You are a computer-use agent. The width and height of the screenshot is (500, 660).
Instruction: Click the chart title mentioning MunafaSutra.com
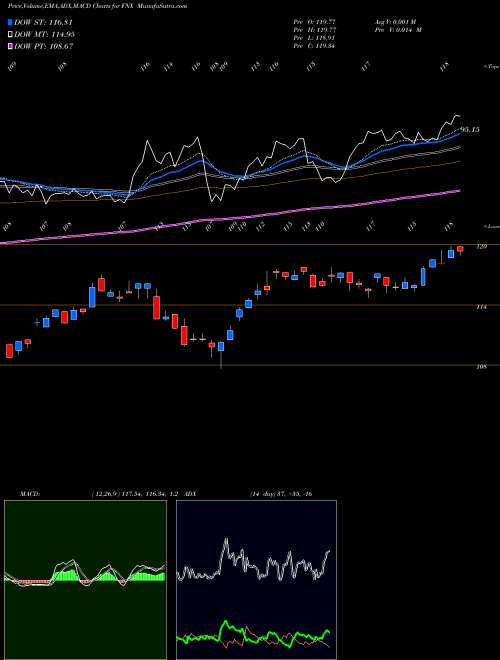tap(98, 6)
